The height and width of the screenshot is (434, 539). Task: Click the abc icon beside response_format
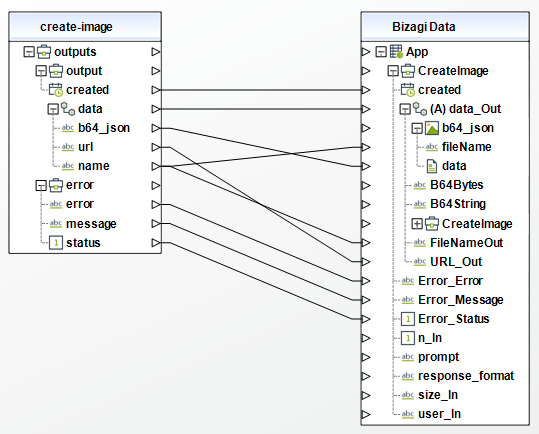click(408, 376)
